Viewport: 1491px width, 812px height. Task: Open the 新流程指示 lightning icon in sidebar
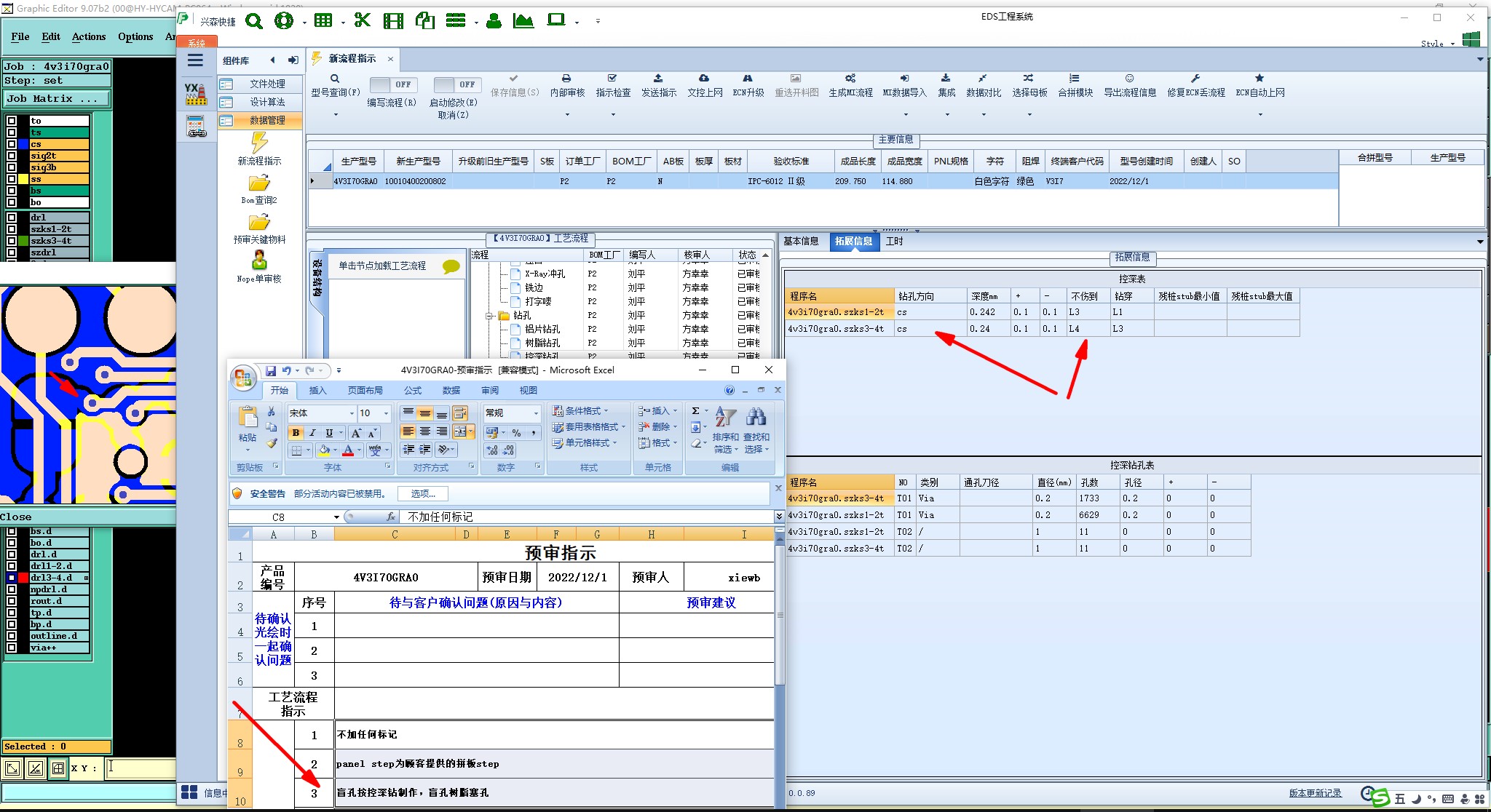259,143
